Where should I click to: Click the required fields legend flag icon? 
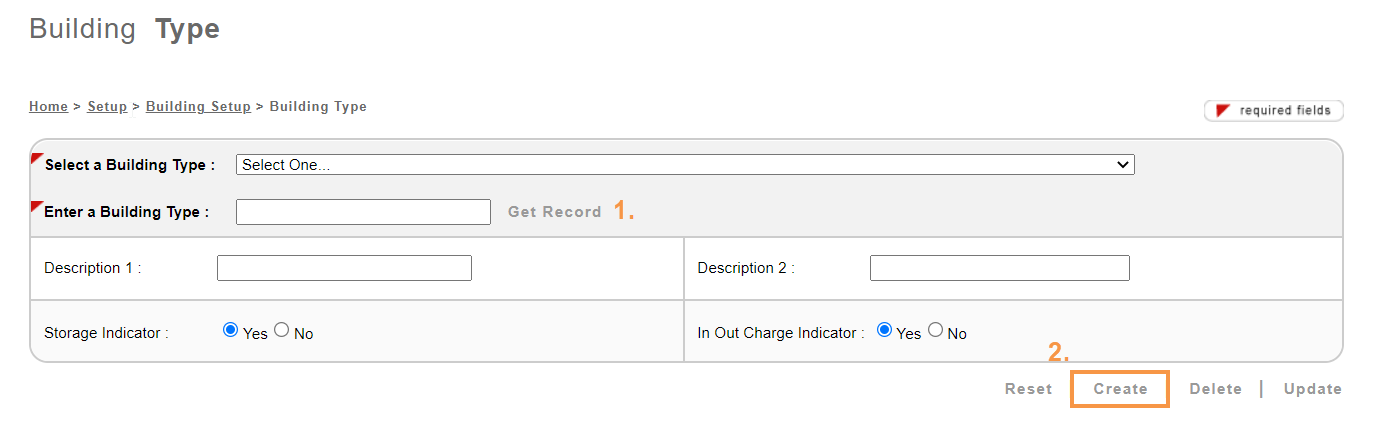pyautogui.click(x=1222, y=110)
